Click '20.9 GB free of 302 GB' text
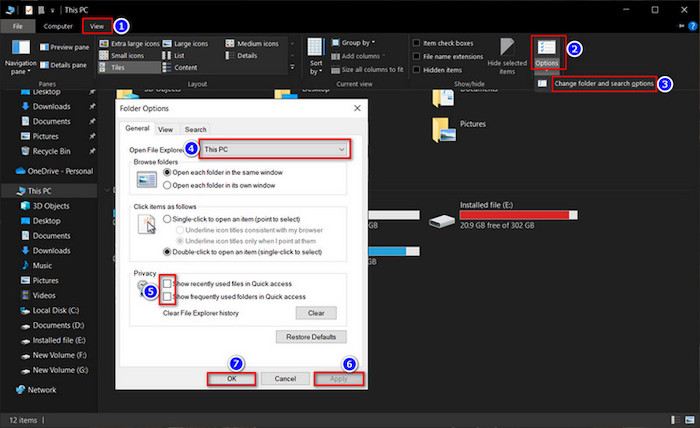This screenshot has width=700, height=428. pyautogui.click(x=497, y=225)
